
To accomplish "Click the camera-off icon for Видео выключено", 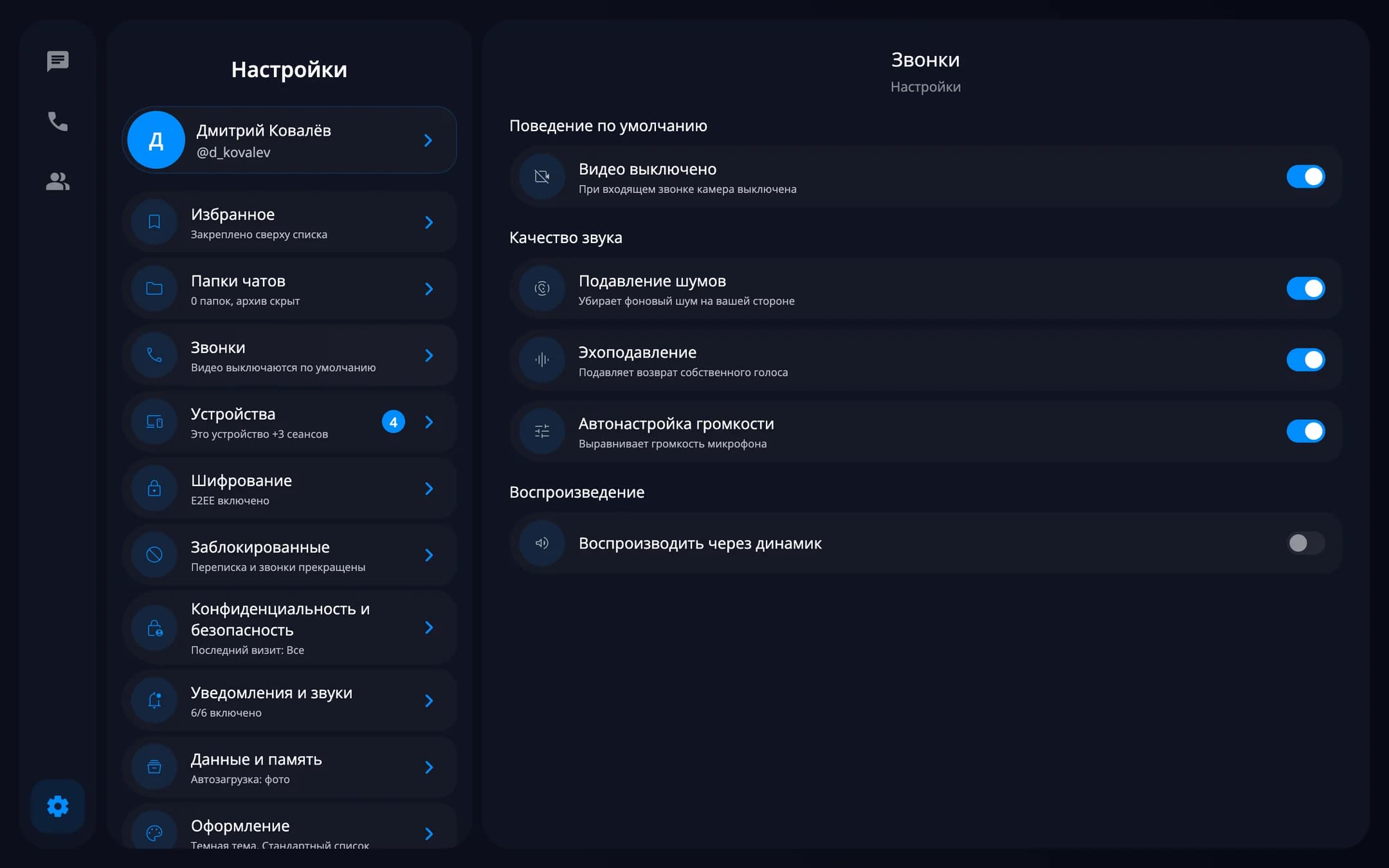I will click(542, 176).
